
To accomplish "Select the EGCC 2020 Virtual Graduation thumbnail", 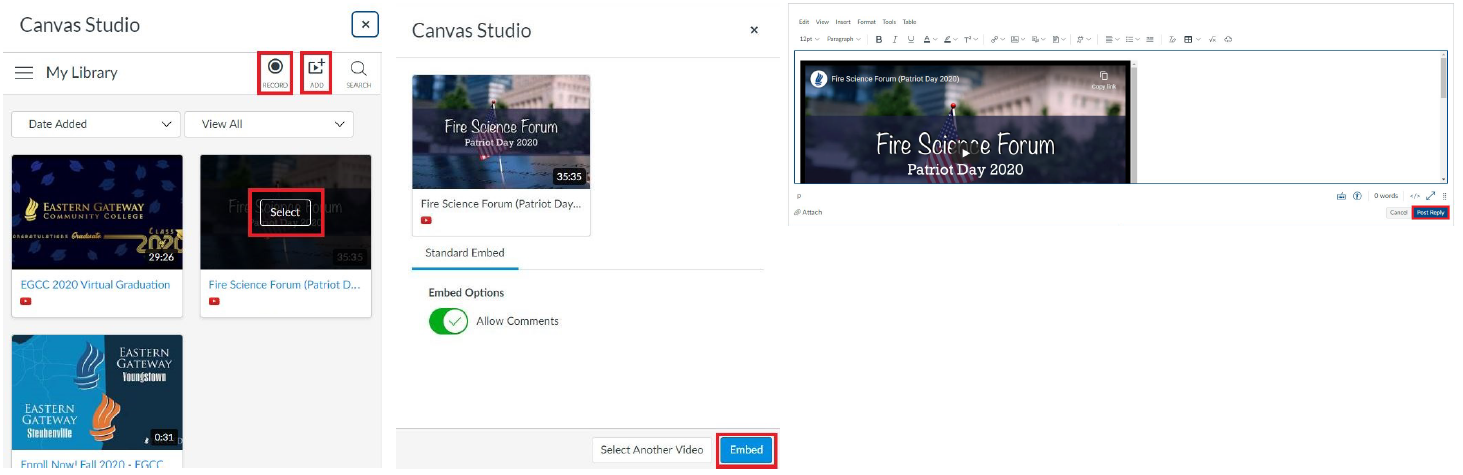I will 97,211.
